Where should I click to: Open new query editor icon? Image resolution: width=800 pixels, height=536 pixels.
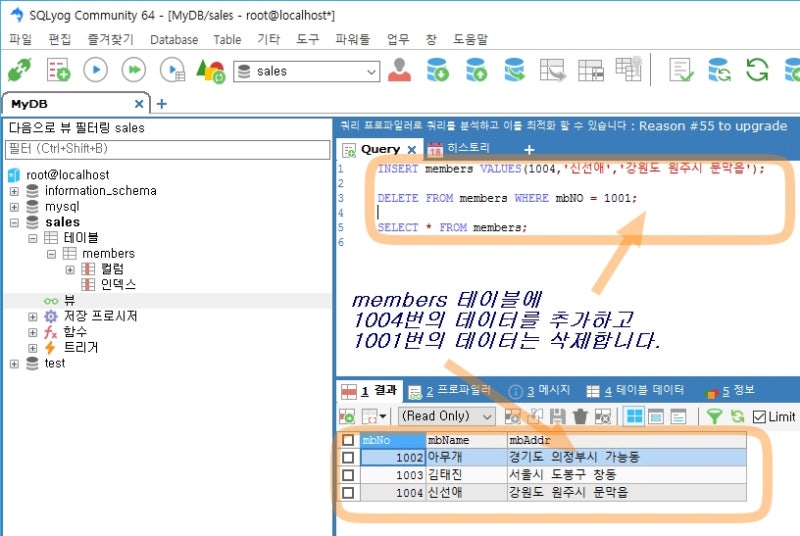(58, 70)
